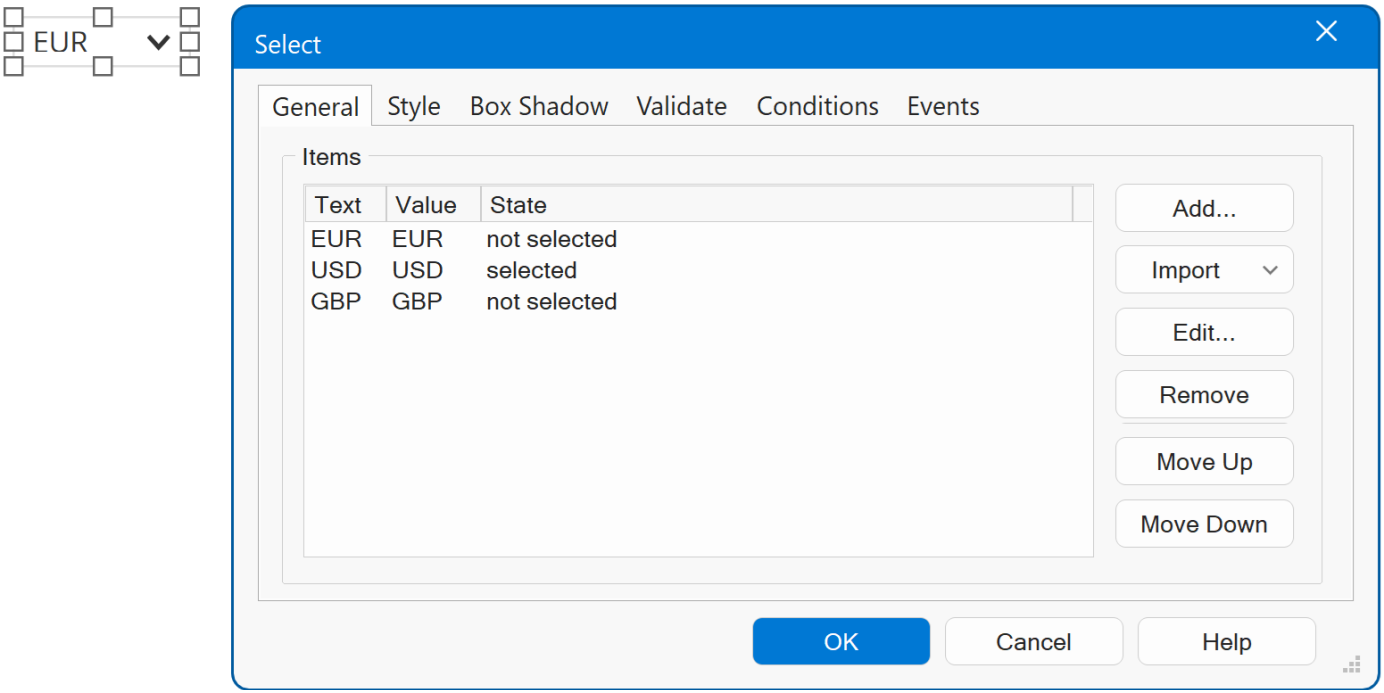Open the Conditions tab
Viewport: 1384px width, 693px height.
(x=817, y=107)
